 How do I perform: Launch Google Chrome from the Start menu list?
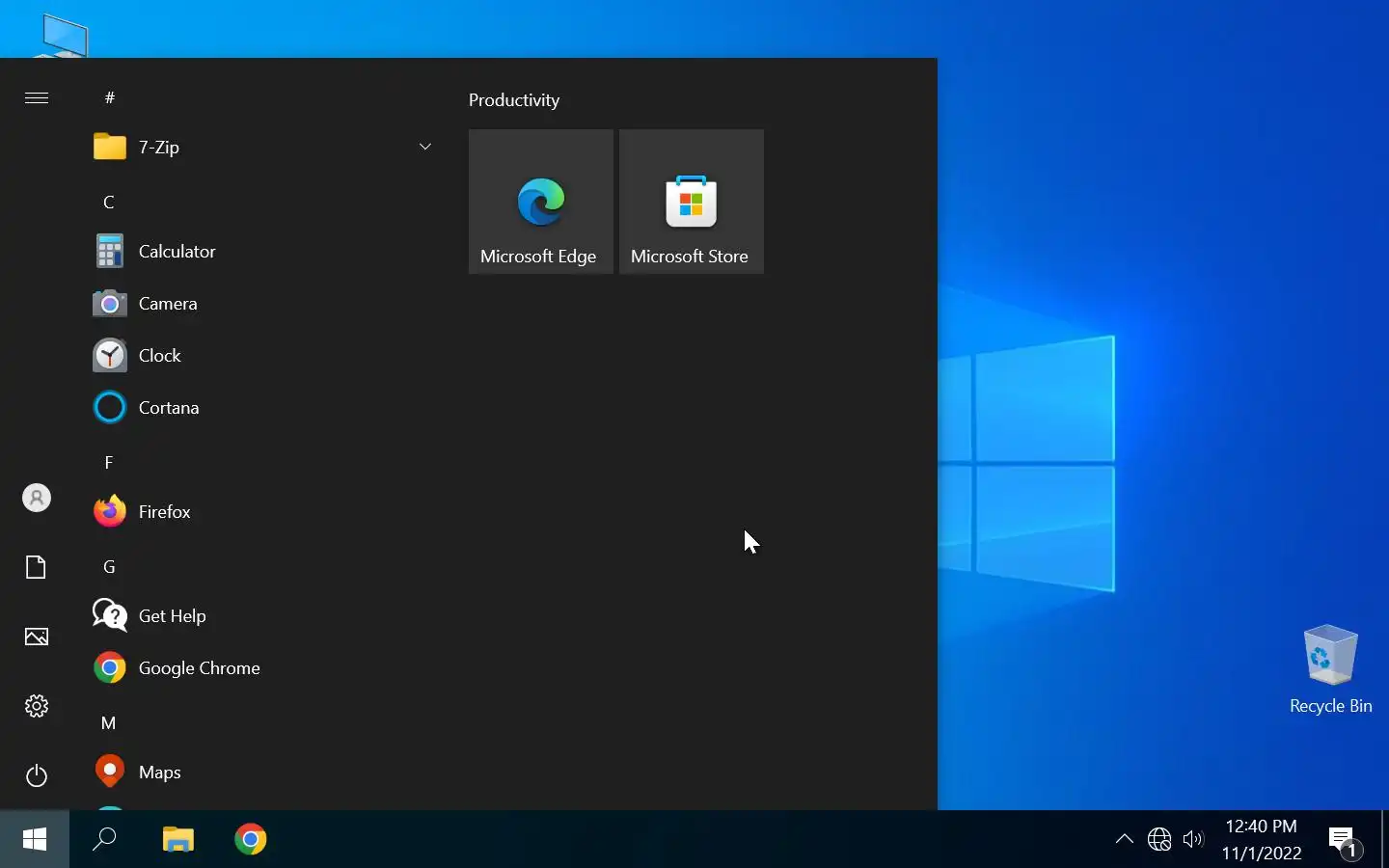pyautogui.click(x=262, y=668)
